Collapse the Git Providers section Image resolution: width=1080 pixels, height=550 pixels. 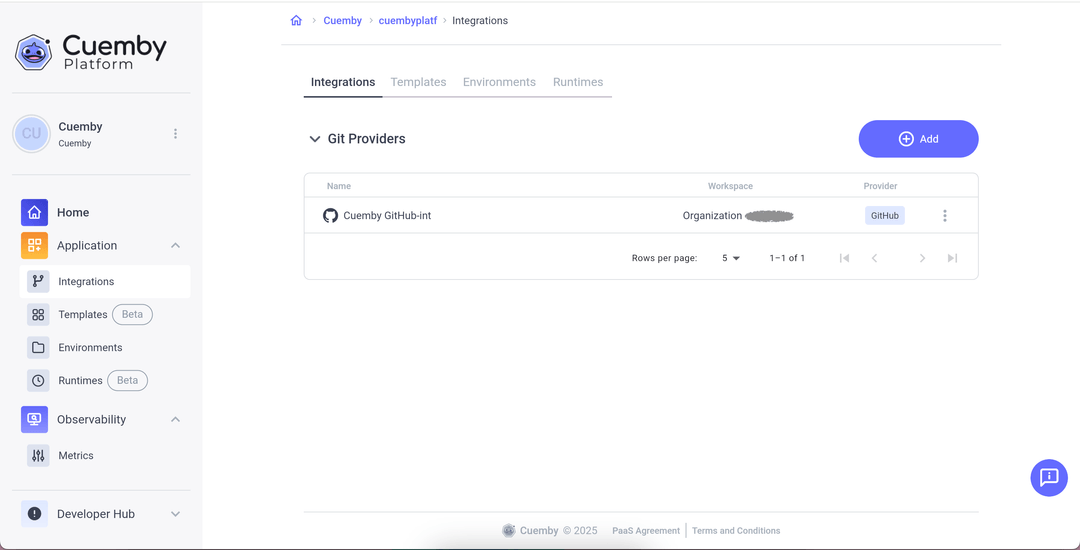(315, 139)
